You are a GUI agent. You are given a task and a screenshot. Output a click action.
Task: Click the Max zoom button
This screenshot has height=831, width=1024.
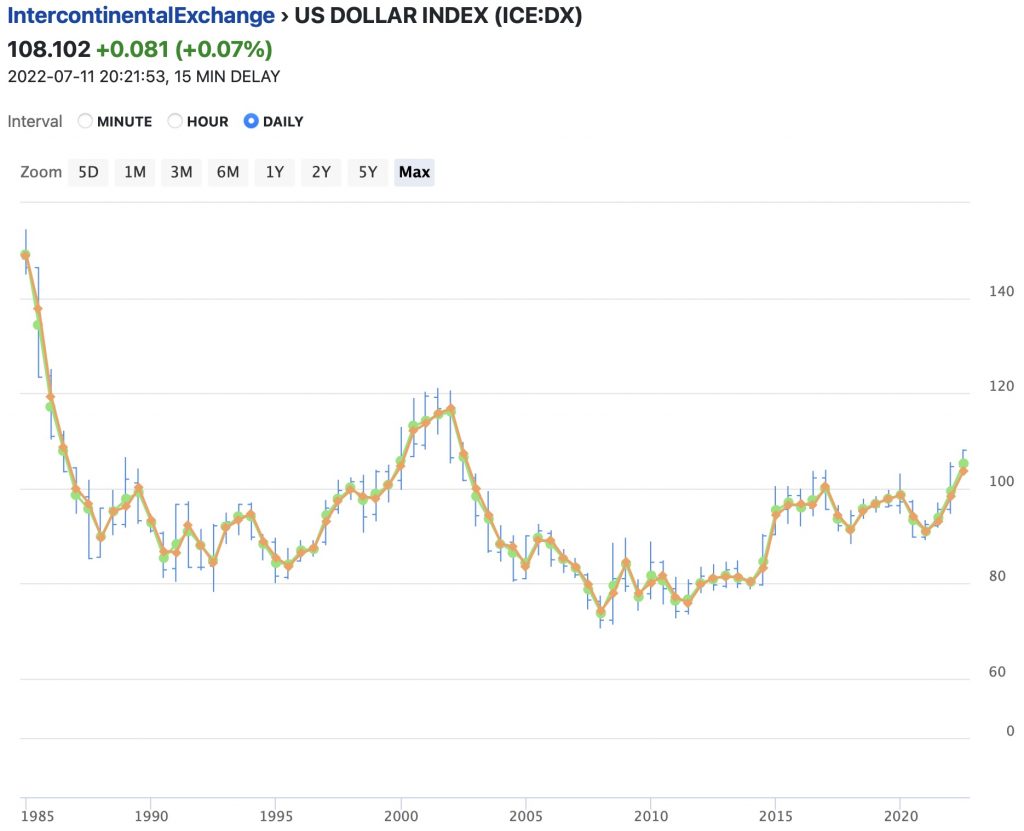click(414, 172)
